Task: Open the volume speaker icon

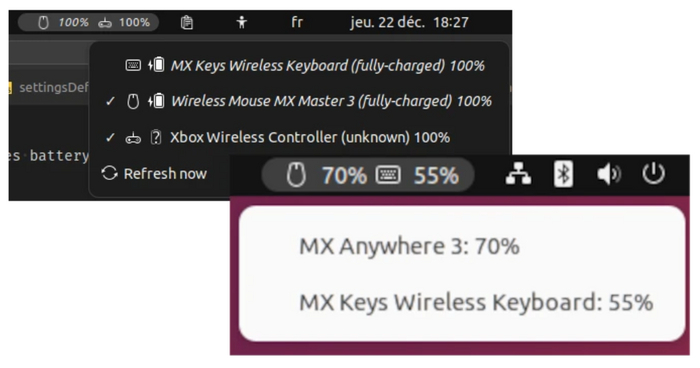Action: (609, 174)
